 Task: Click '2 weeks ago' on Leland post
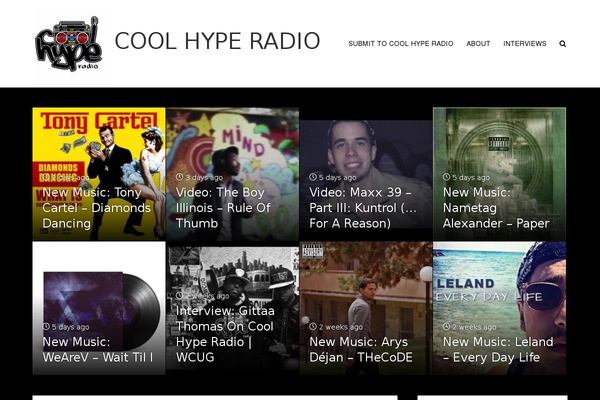tap(474, 327)
